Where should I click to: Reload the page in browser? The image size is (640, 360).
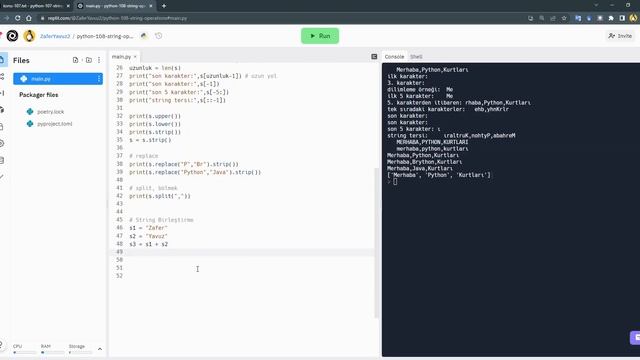coord(17,18)
